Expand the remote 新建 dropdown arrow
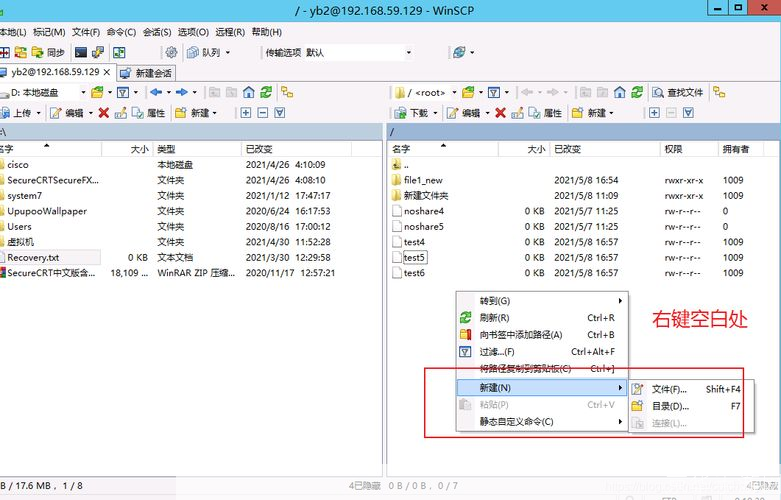The width and height of the screenshot is (781, 500). (x=611, y=113)
